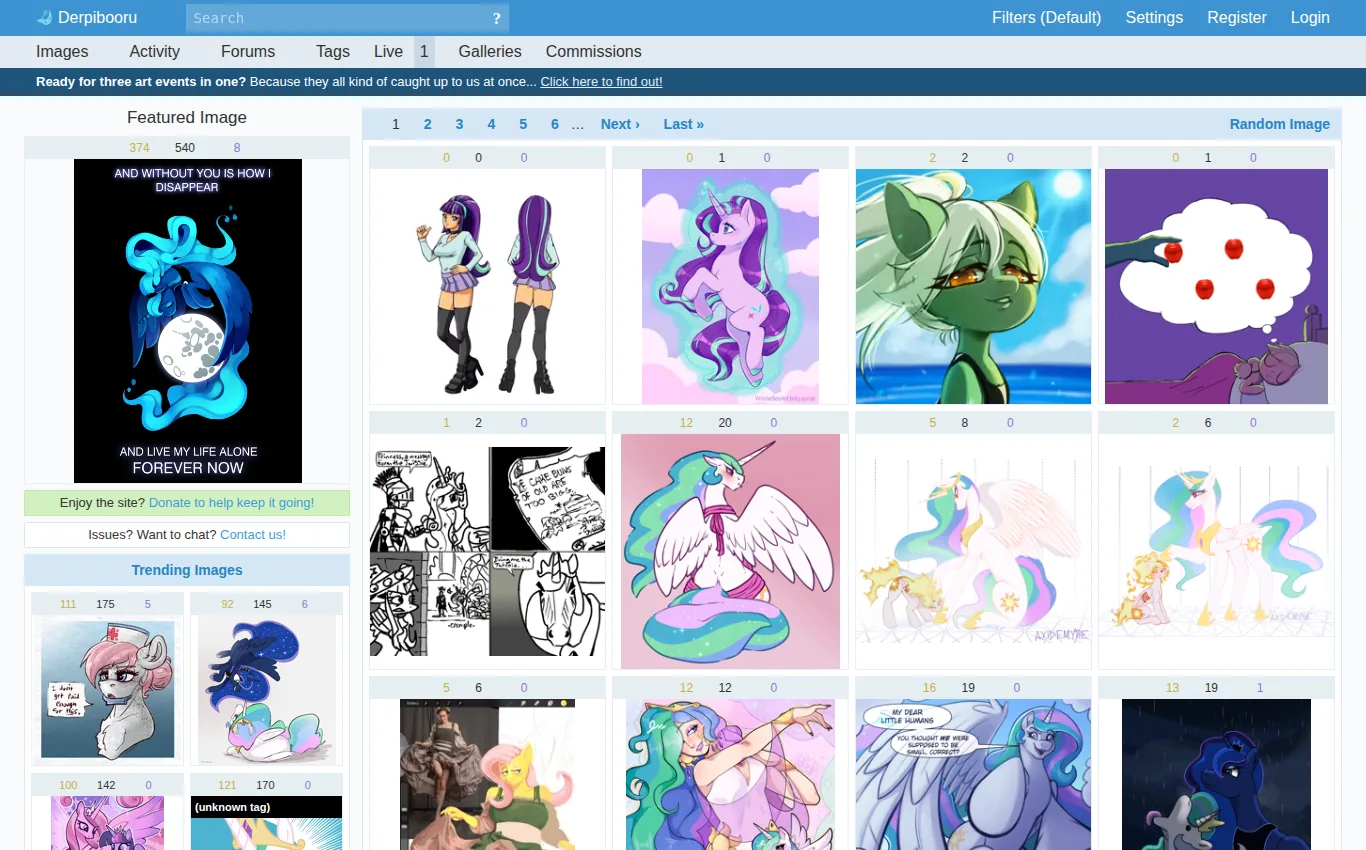Open the trending nurse pony thumbnail

click(x=107, y=689)
